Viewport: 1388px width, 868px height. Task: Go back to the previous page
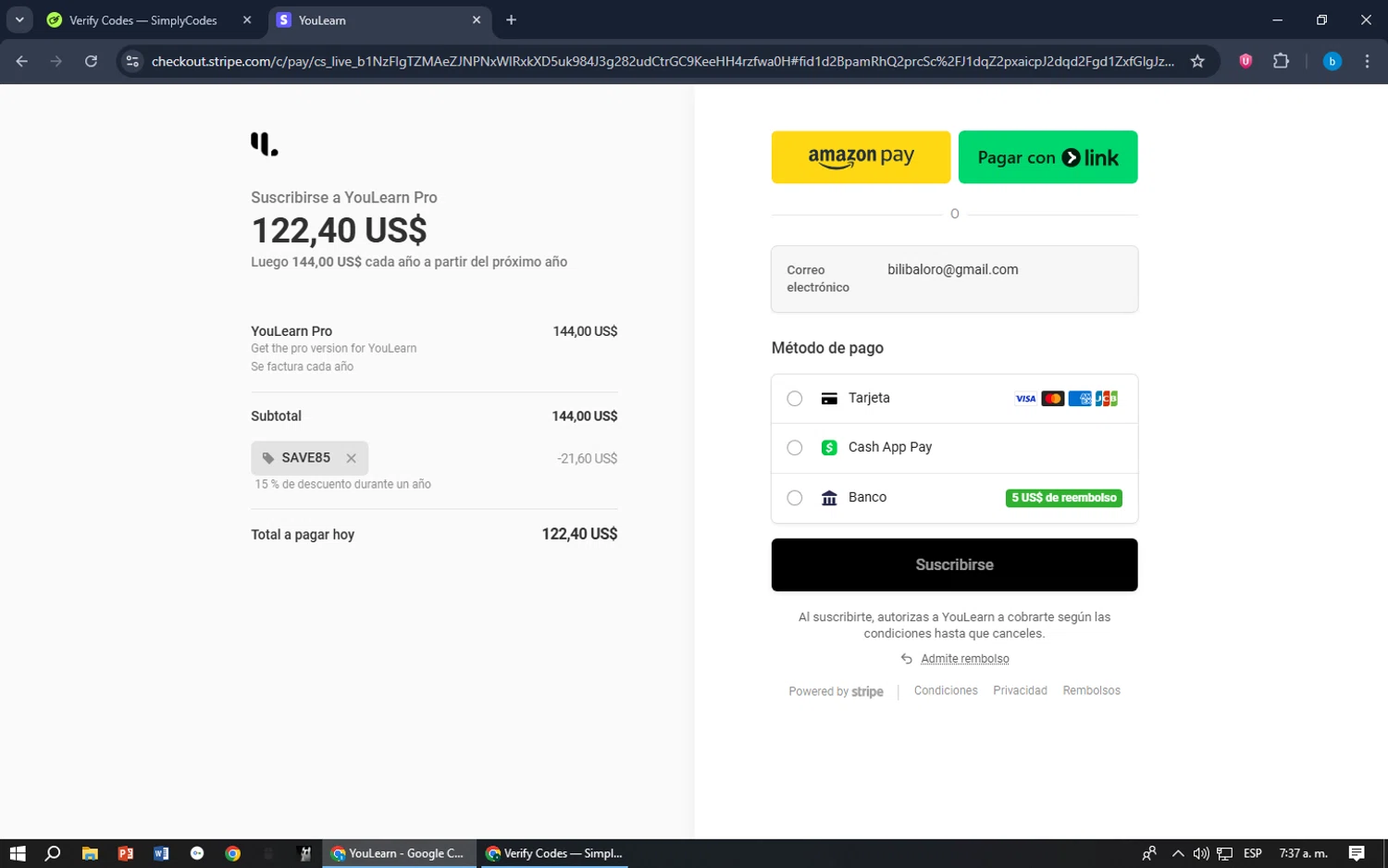[x=22, y=61]
